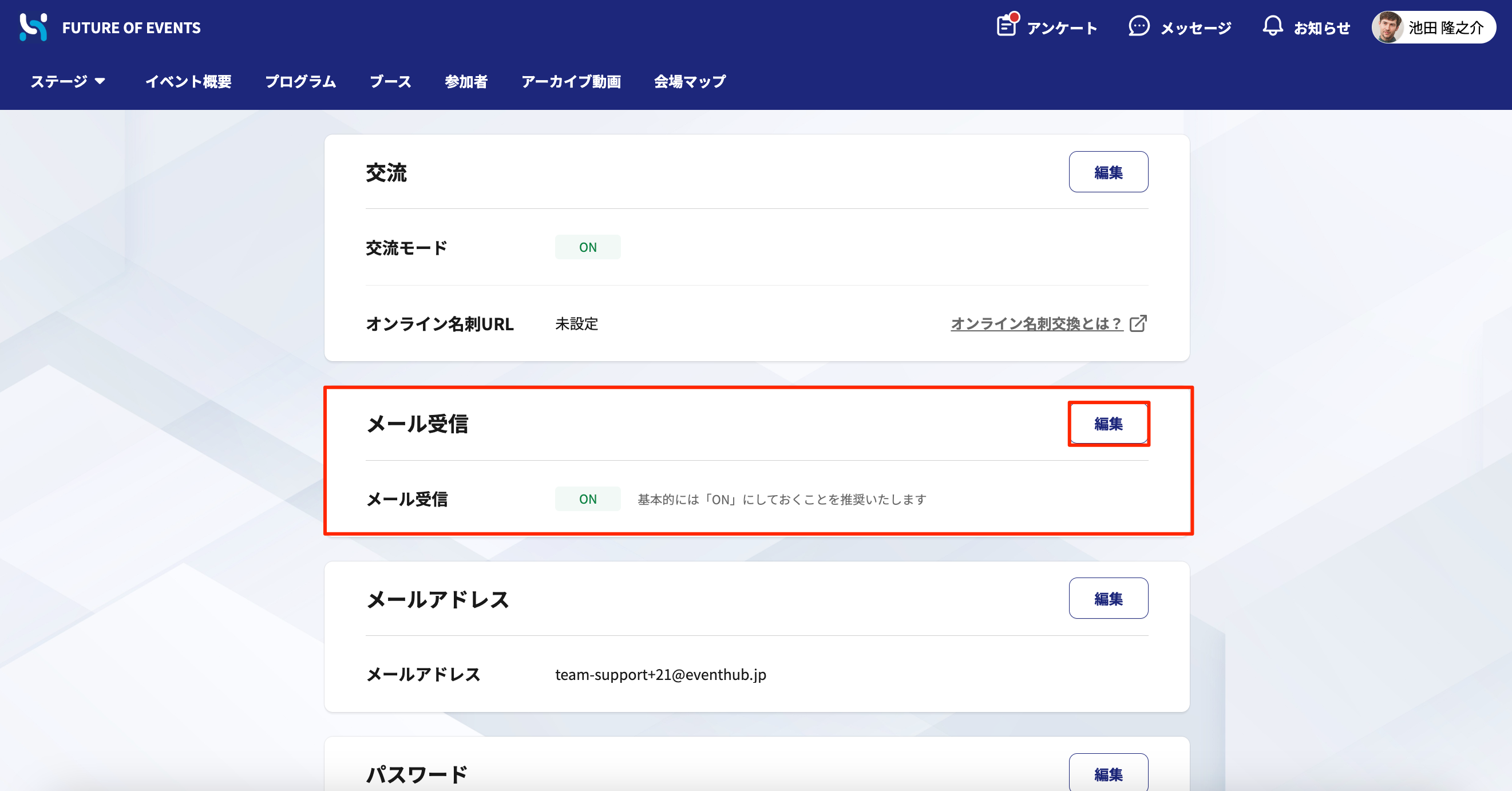
Task: Click the 未設定 value for オンライン名刺URL
Action: 576,323
